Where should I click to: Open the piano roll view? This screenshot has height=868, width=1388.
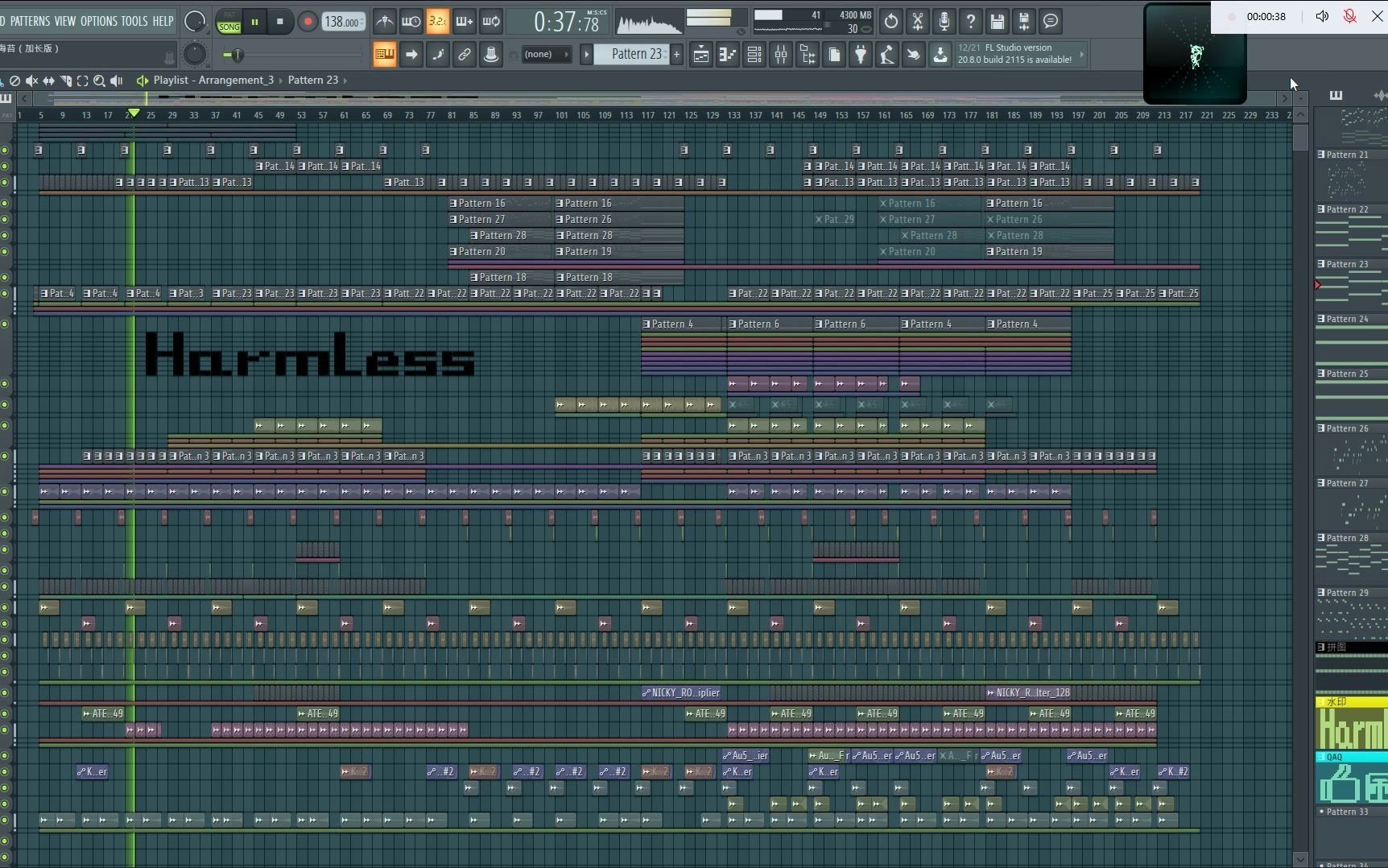[728, 55]
